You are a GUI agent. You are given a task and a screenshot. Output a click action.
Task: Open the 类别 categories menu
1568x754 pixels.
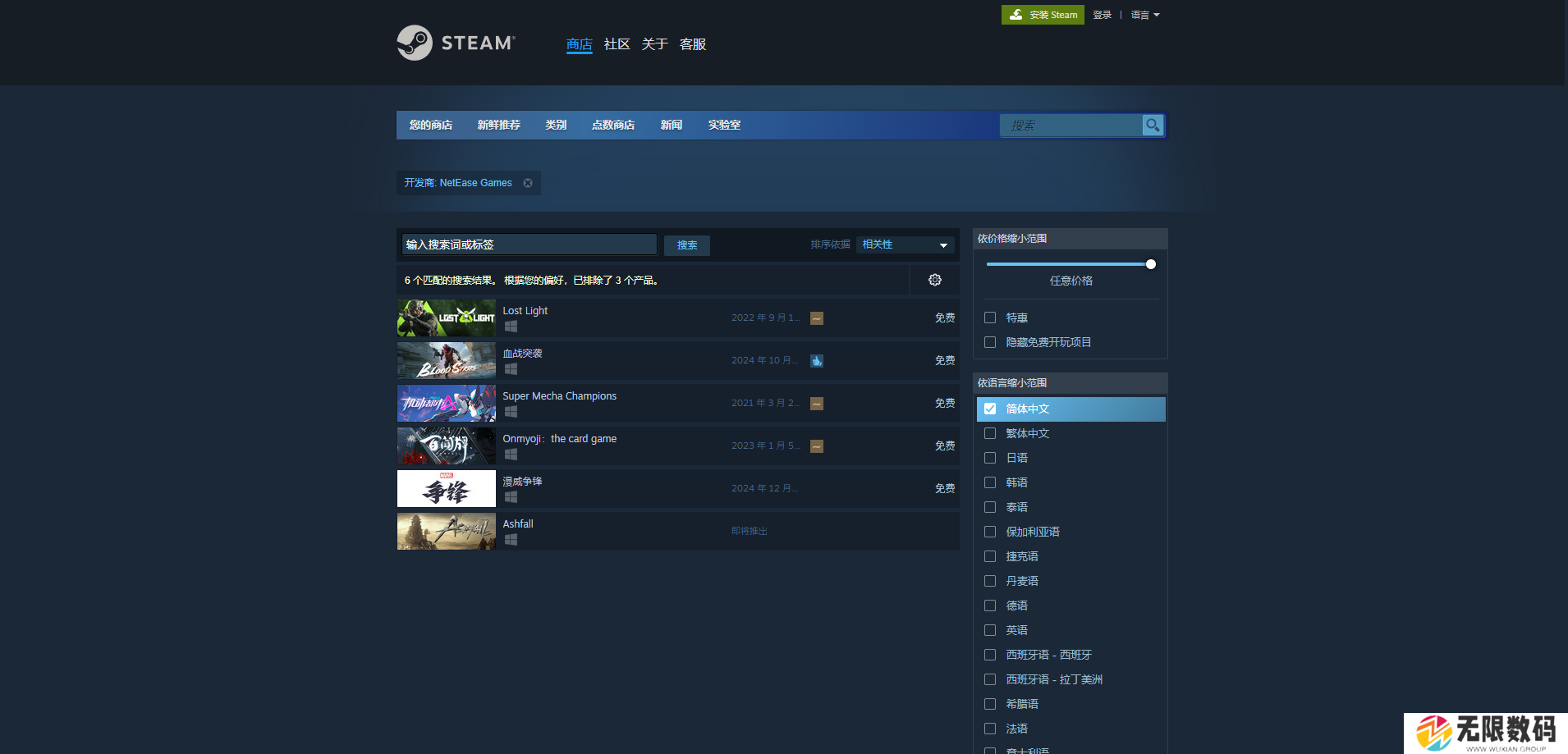tap(556, 125)
